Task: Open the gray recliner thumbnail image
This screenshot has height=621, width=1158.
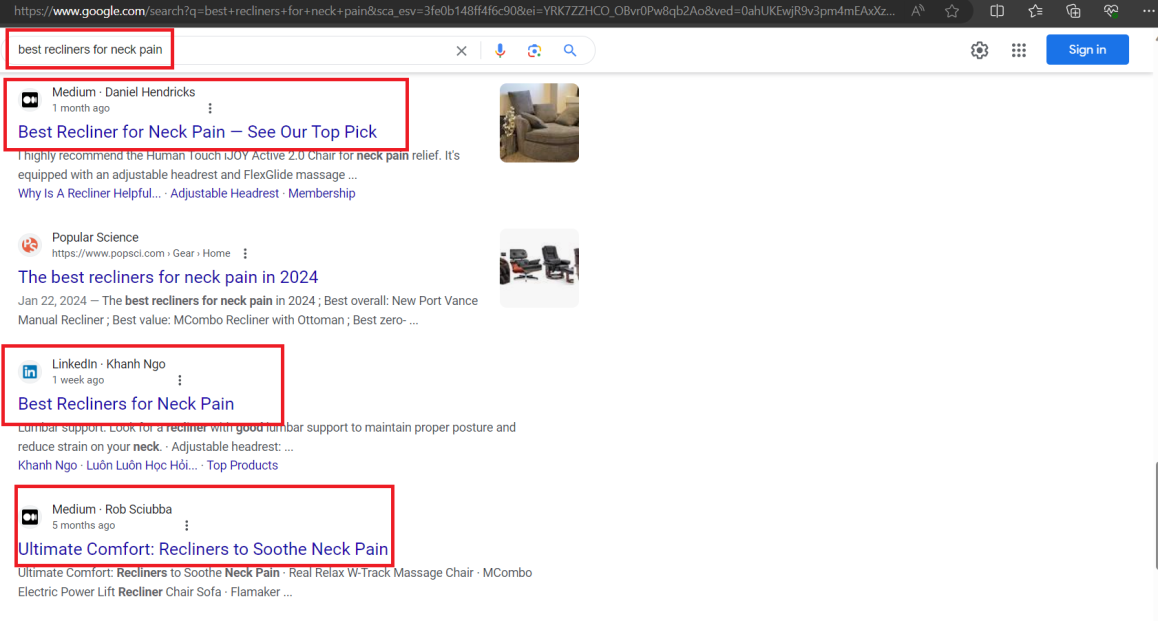Action: [x=539, y=123]
